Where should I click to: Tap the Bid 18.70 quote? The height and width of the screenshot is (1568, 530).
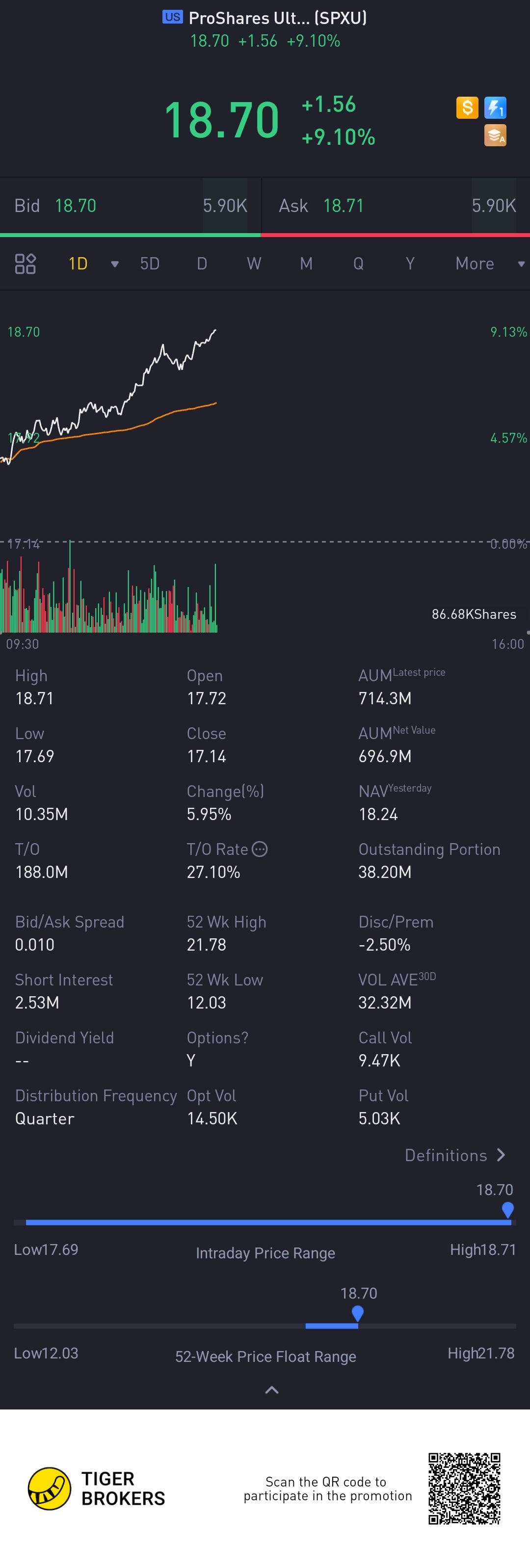click(x=130, y=206)
